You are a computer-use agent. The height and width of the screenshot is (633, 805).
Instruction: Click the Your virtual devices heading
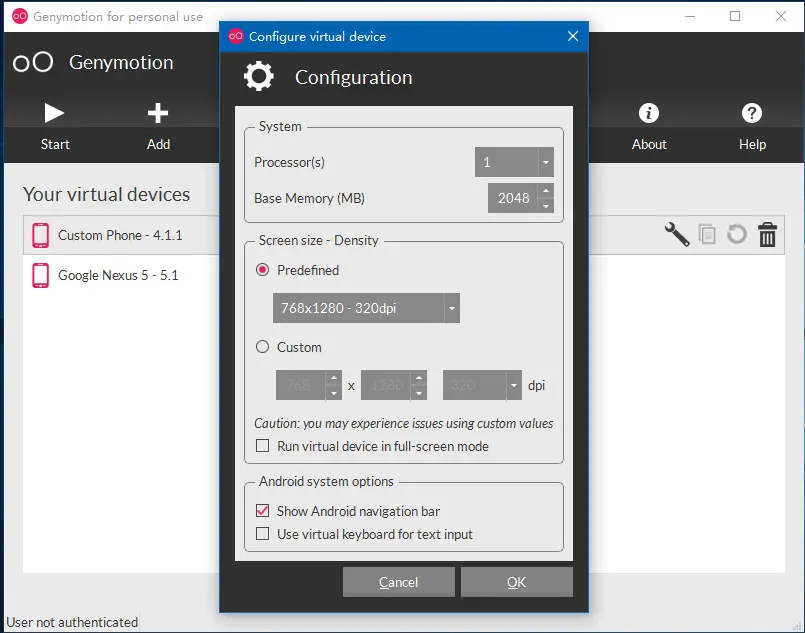coord(106,195)
